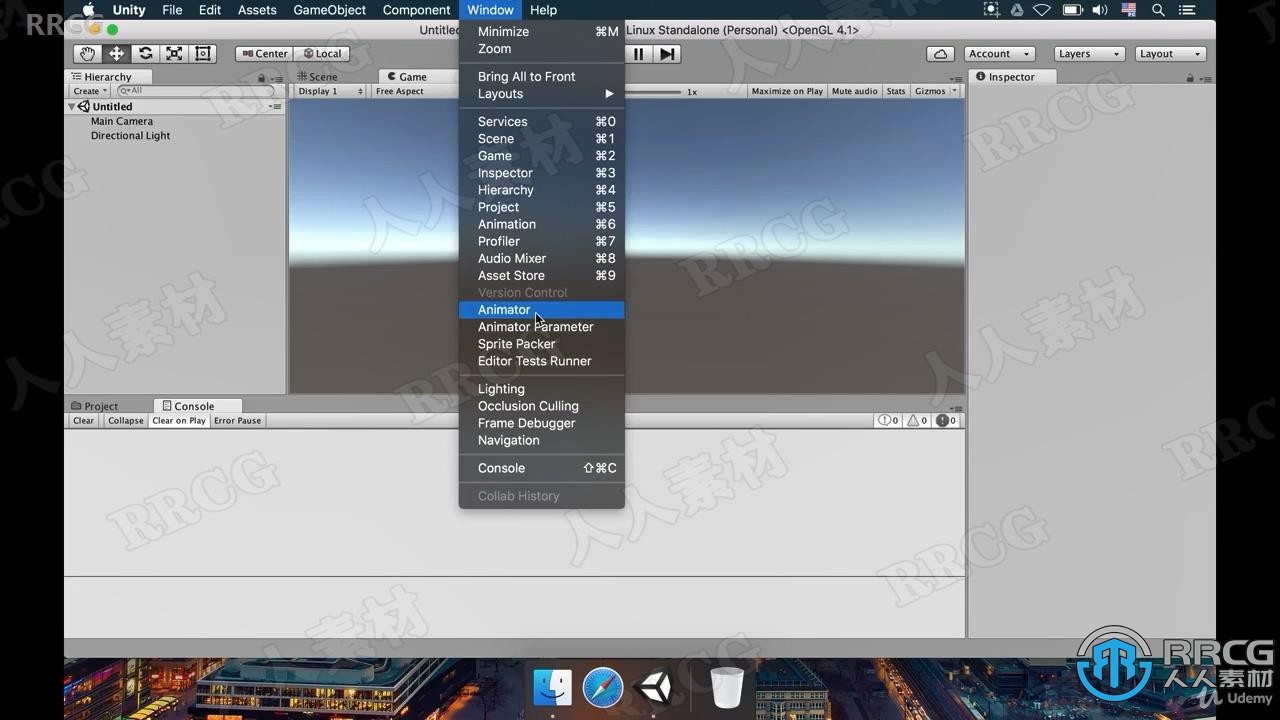Open the Apple menu
The height and width of the screenshot is (720, 1280).
[88, 10]
